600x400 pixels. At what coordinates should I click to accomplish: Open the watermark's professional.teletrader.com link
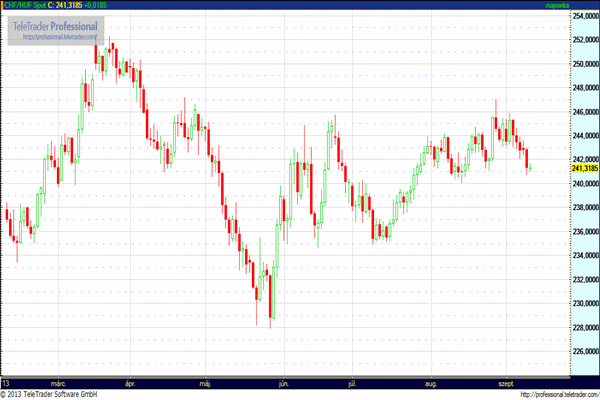point(60,37)
